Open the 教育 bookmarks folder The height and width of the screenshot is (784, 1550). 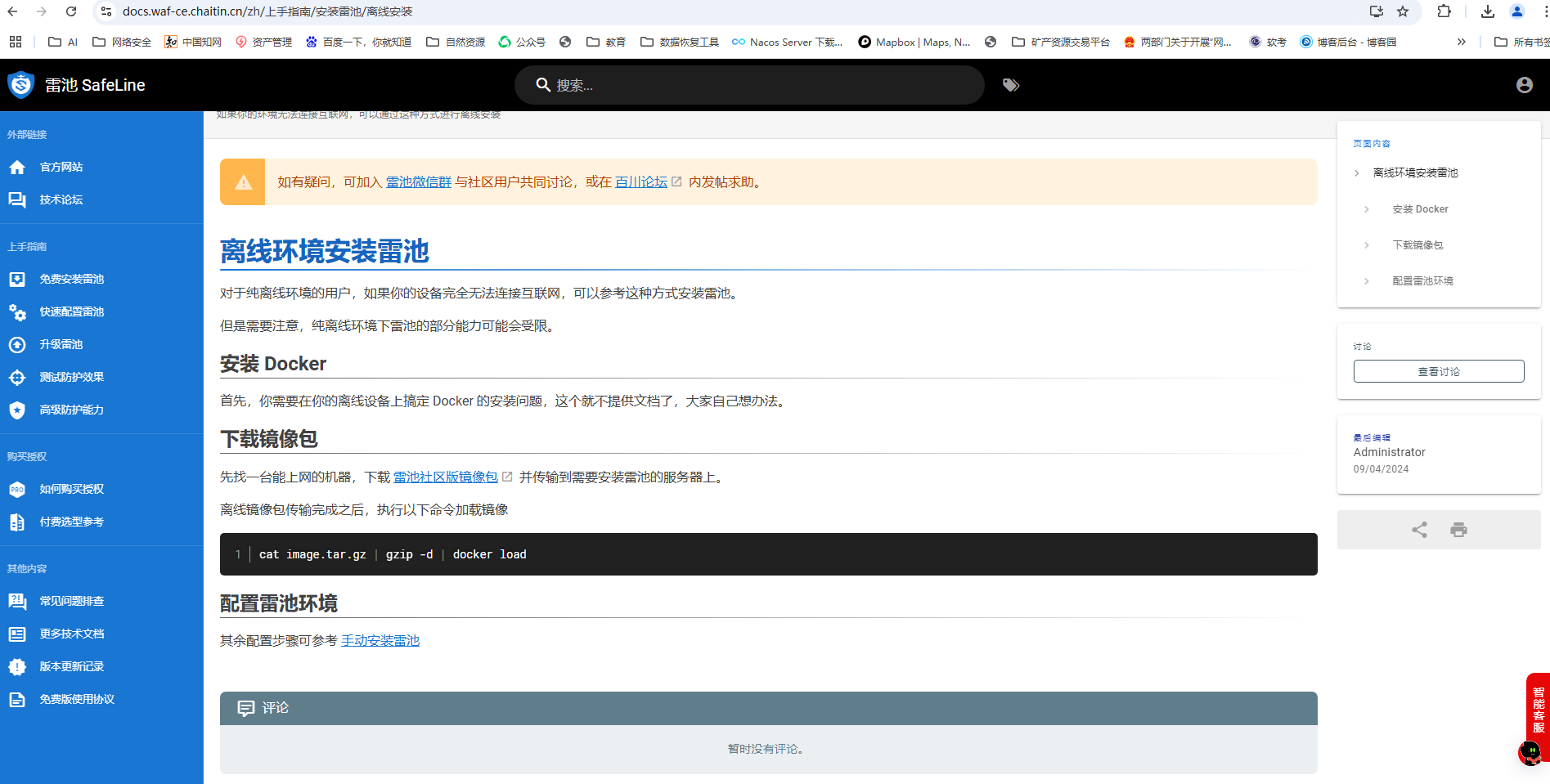click(606, 42)
